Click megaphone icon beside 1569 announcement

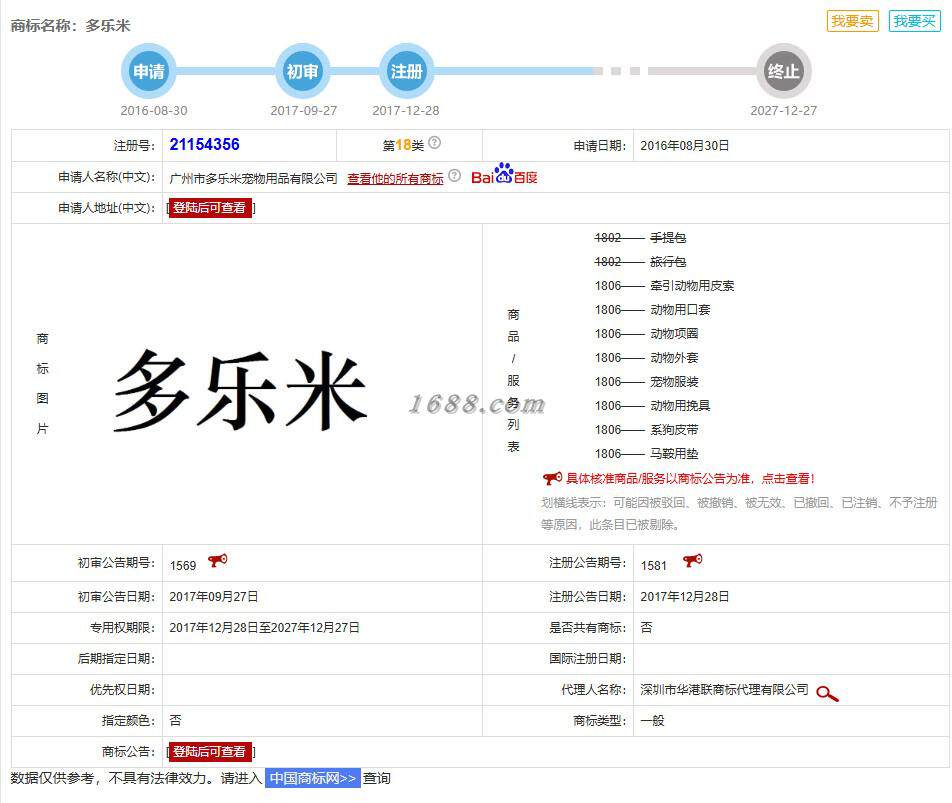217,560
